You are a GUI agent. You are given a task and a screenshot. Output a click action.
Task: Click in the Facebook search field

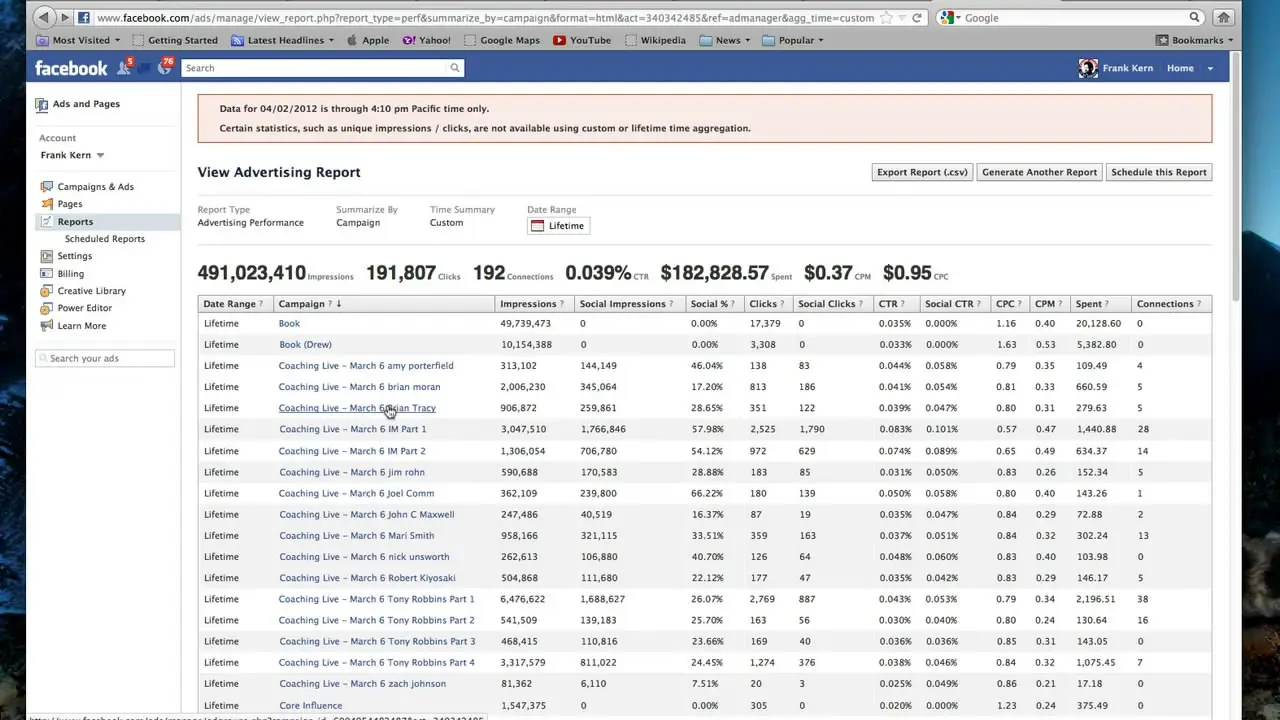[315, 68]
